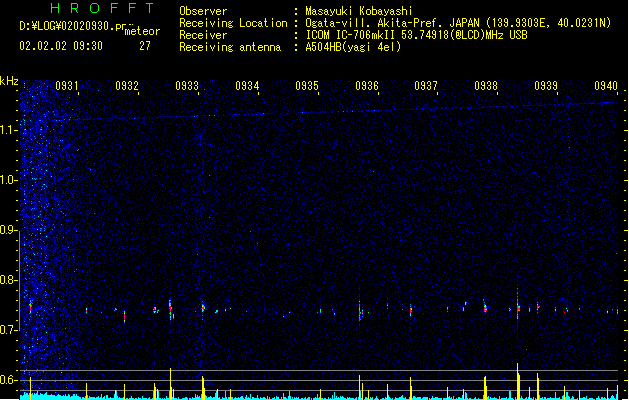Click the 1.1 kHz frequency axis label
The height and width of the screenshot is (400, 629).
click(x=8, y=130)
